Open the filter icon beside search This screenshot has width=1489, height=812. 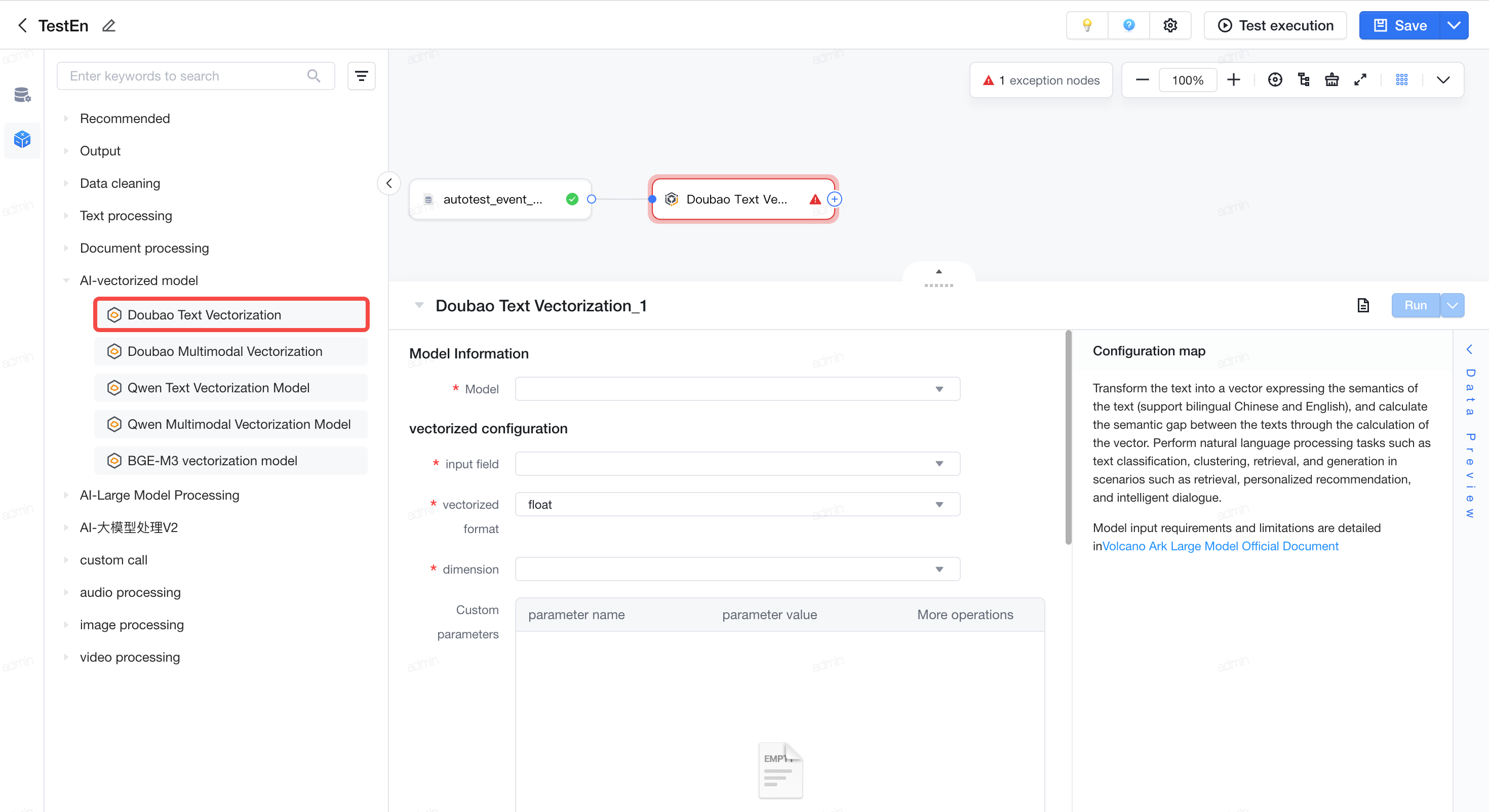click(361, 76)
